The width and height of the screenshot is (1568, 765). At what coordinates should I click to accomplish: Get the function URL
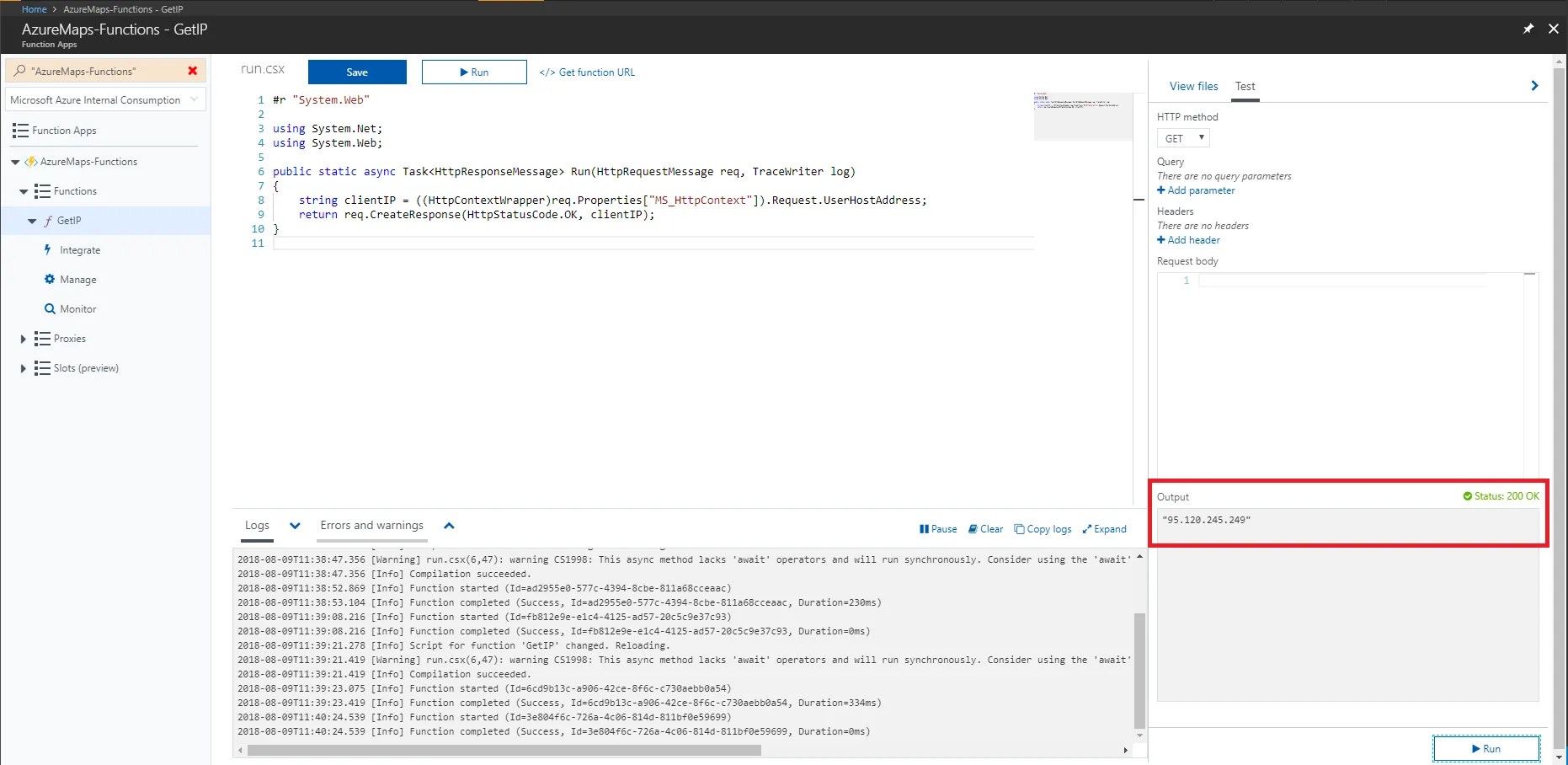(587, 72)
